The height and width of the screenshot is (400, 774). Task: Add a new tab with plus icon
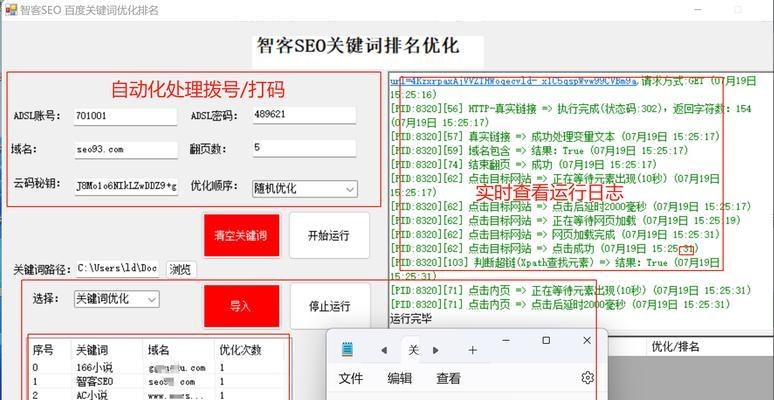[x=473, y=350]
